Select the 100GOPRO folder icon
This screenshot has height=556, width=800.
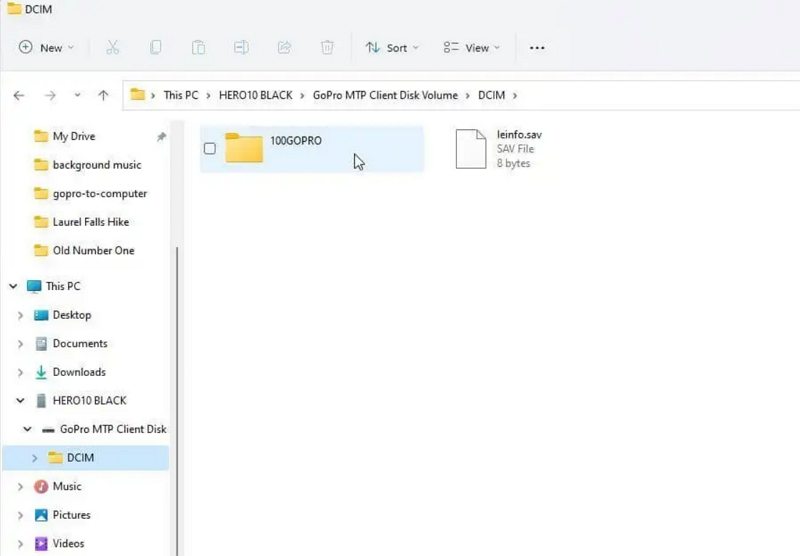pos(244,148)
